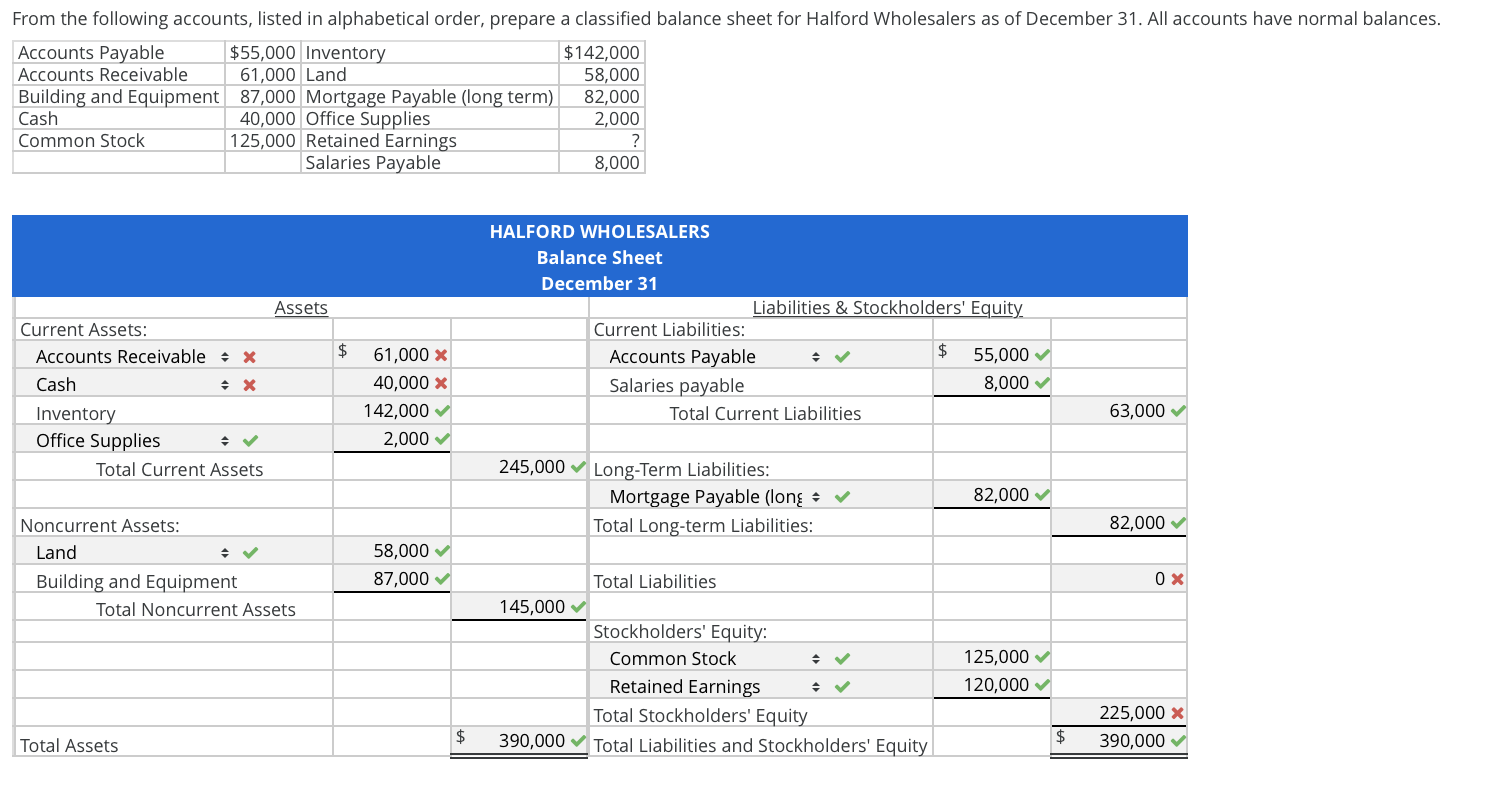The image size is (1498, 804).
Task: Click the green check next to 63,000
Action: (x=1178, y=411)
